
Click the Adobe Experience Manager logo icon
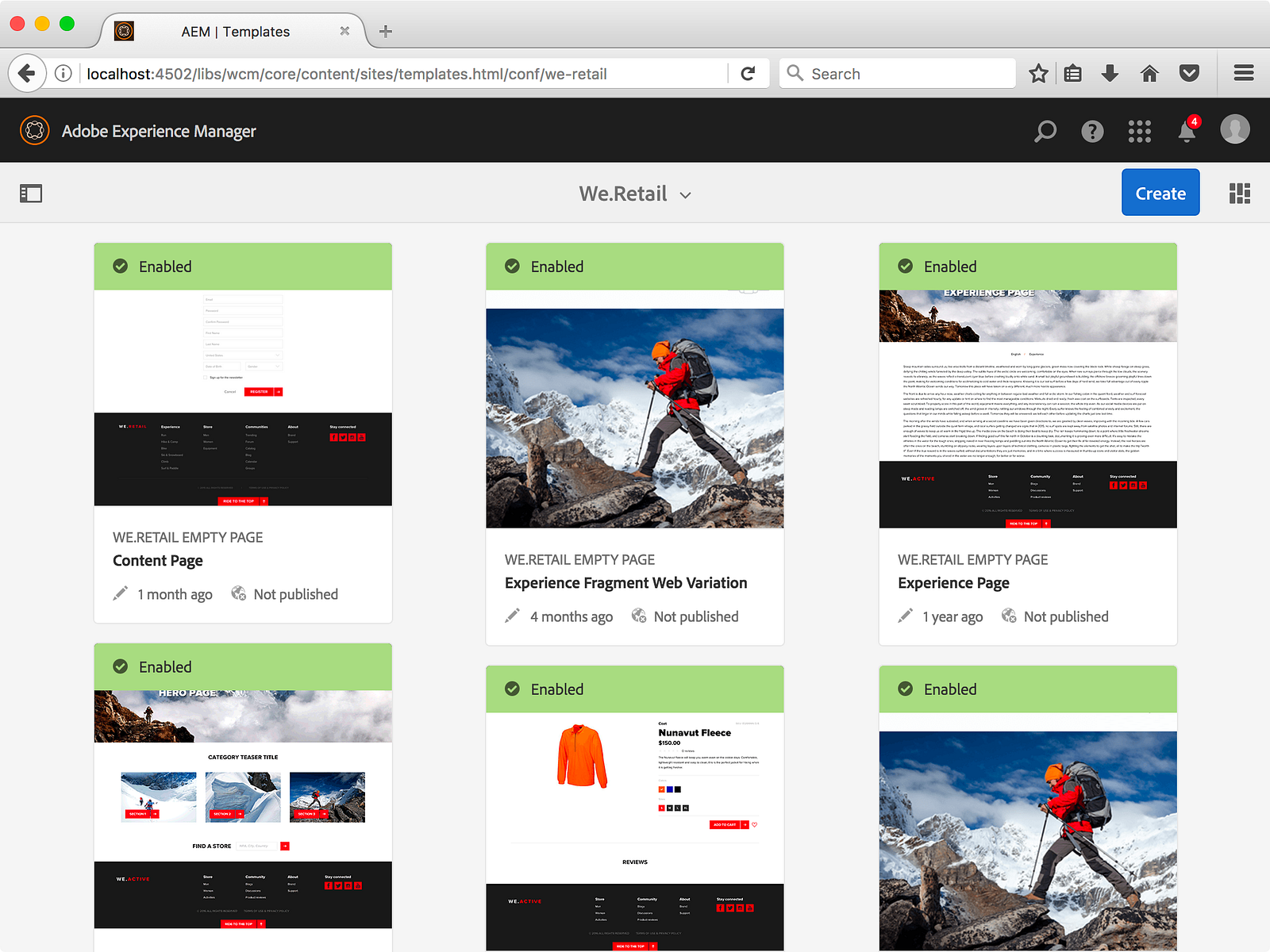pyautogui.click(x=35, y=131)
